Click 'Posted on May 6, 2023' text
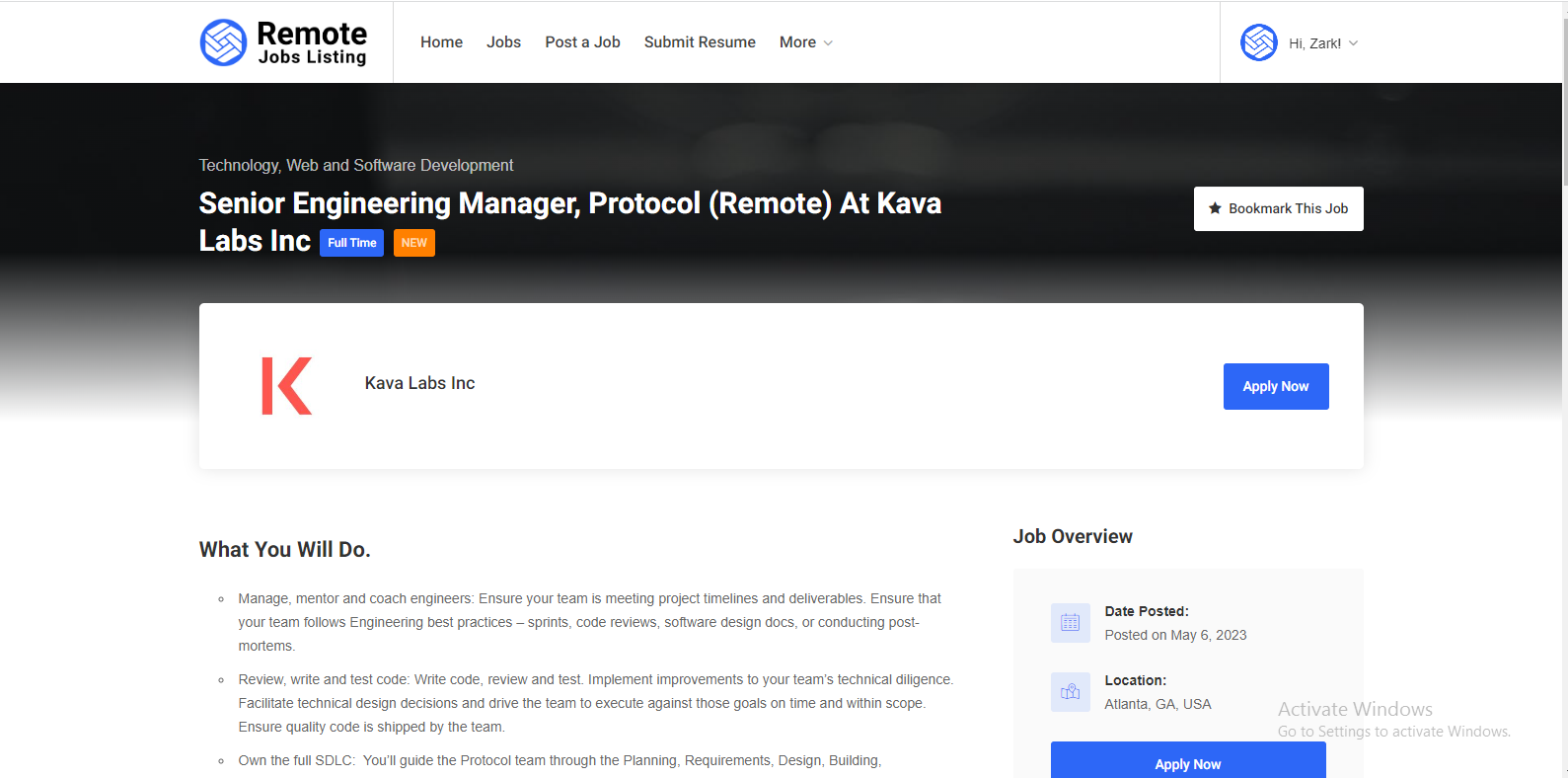This screenshot has width=1568, height=778. 1175,635
